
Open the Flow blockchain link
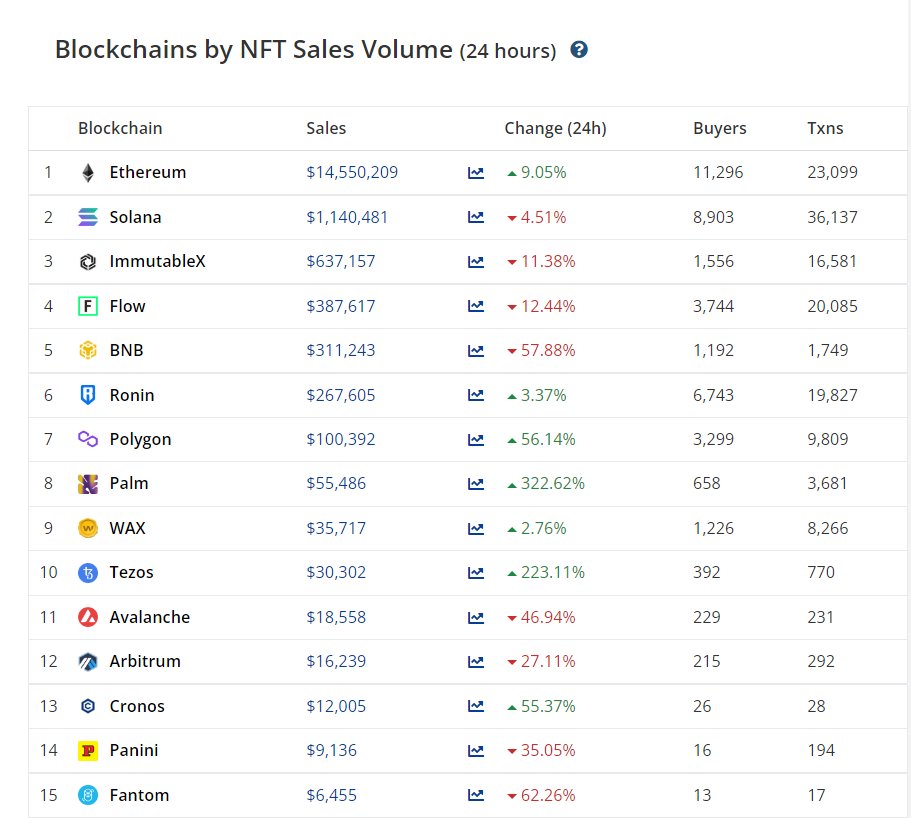point(127,306)
